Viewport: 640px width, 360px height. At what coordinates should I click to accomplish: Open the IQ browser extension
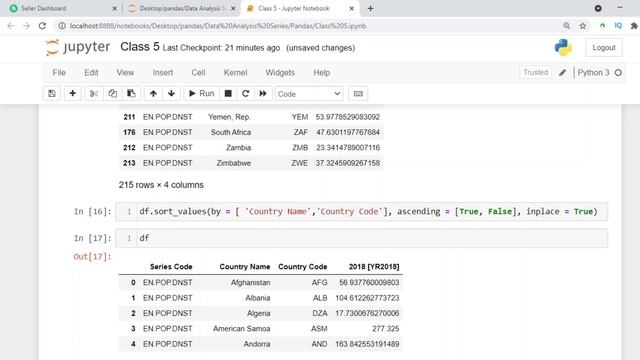point(618,26)
